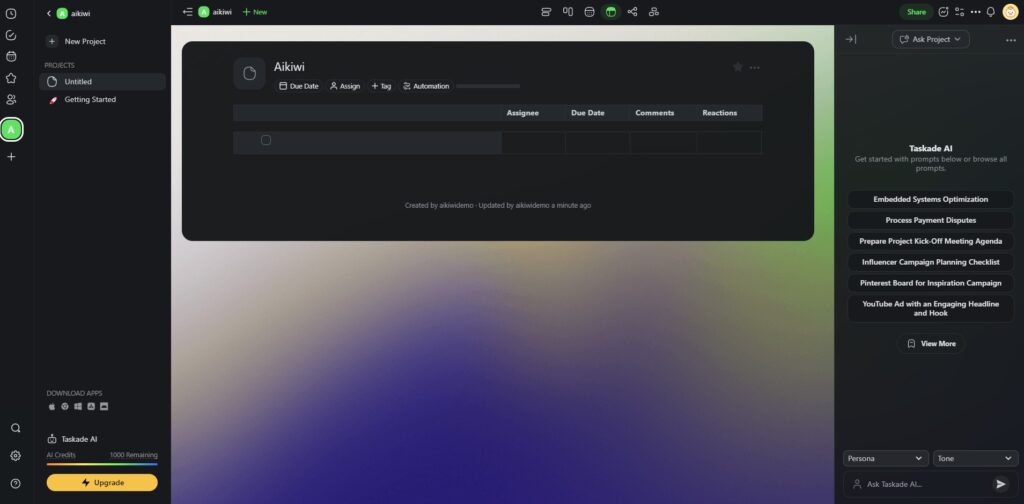Switch to Mind Map view icon
This screenshot has width=1024, height=504.
(x=632, y=12)
